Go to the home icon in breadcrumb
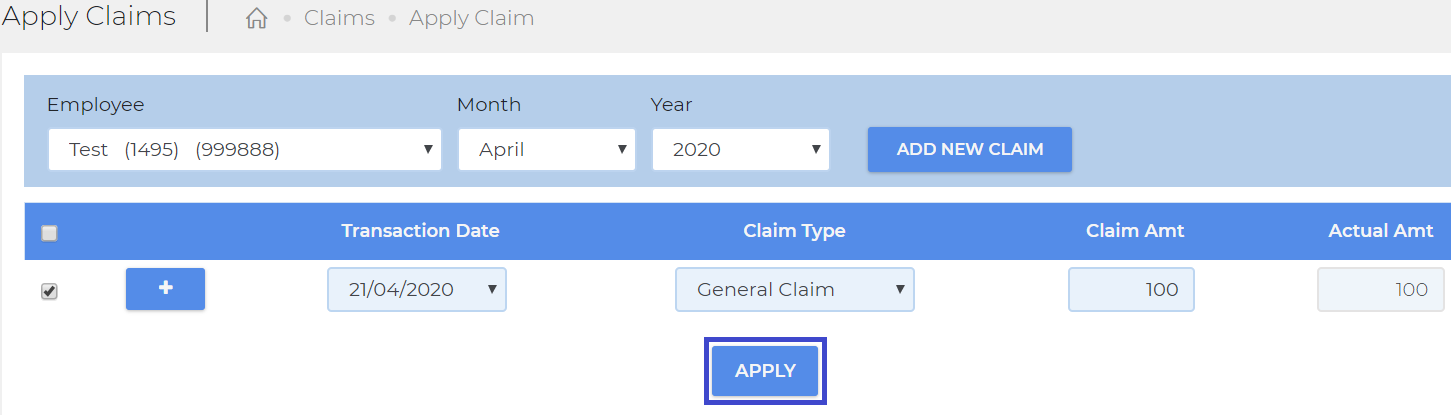Image resolution: width=1451 pixels, height=415 pixels. point(257,18)
